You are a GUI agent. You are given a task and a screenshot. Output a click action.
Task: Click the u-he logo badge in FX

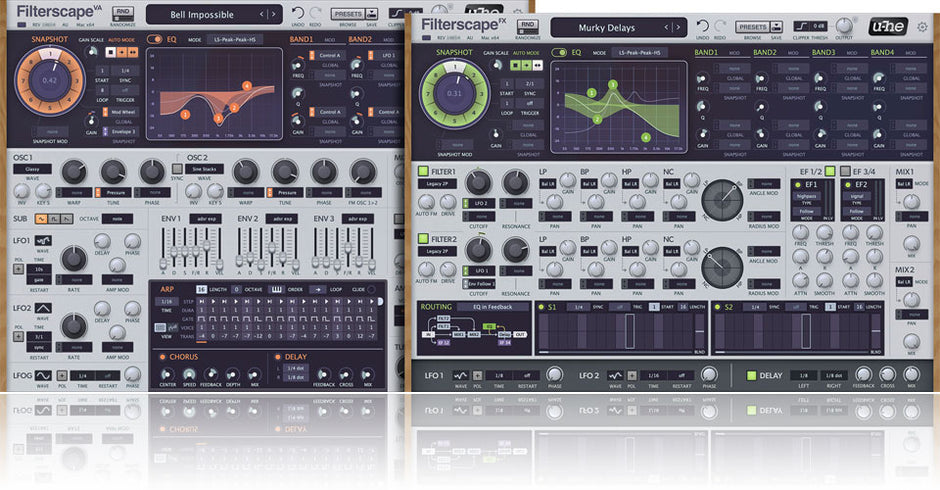(x=888, y=26)
